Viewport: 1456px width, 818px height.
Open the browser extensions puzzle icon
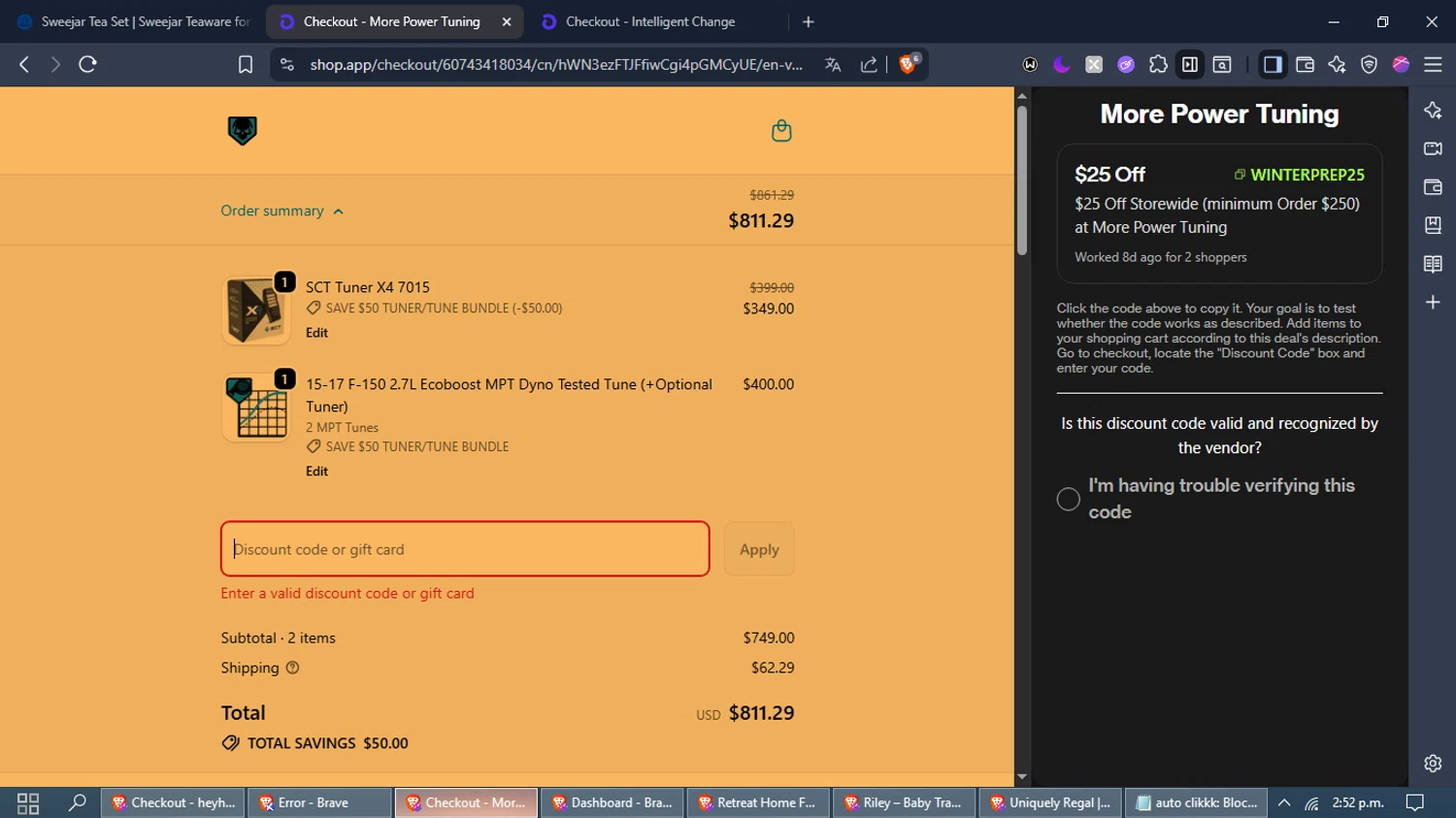pyautogui.click(x=1158, y=64)
